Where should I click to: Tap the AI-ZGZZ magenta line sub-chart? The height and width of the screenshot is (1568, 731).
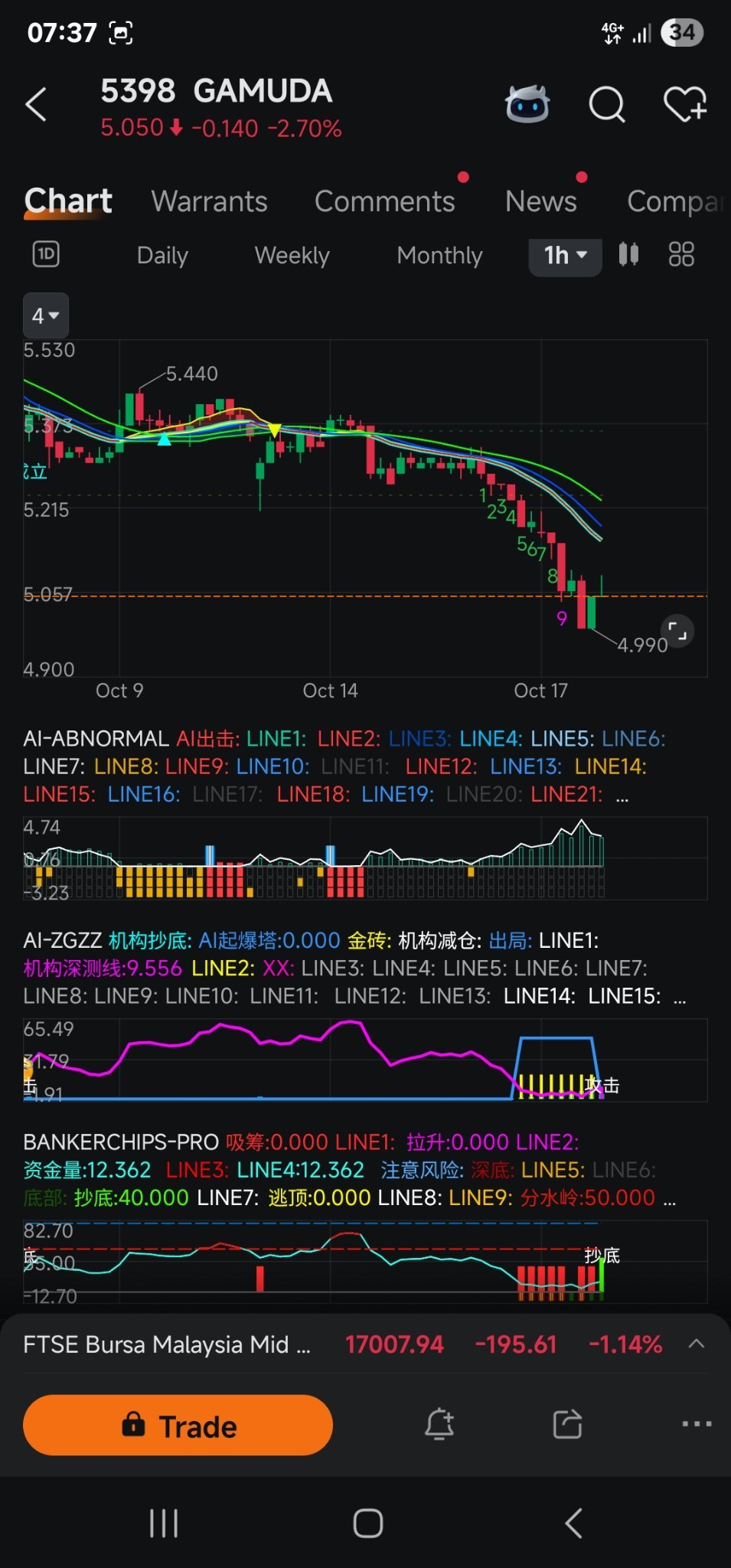point(365,1060)
